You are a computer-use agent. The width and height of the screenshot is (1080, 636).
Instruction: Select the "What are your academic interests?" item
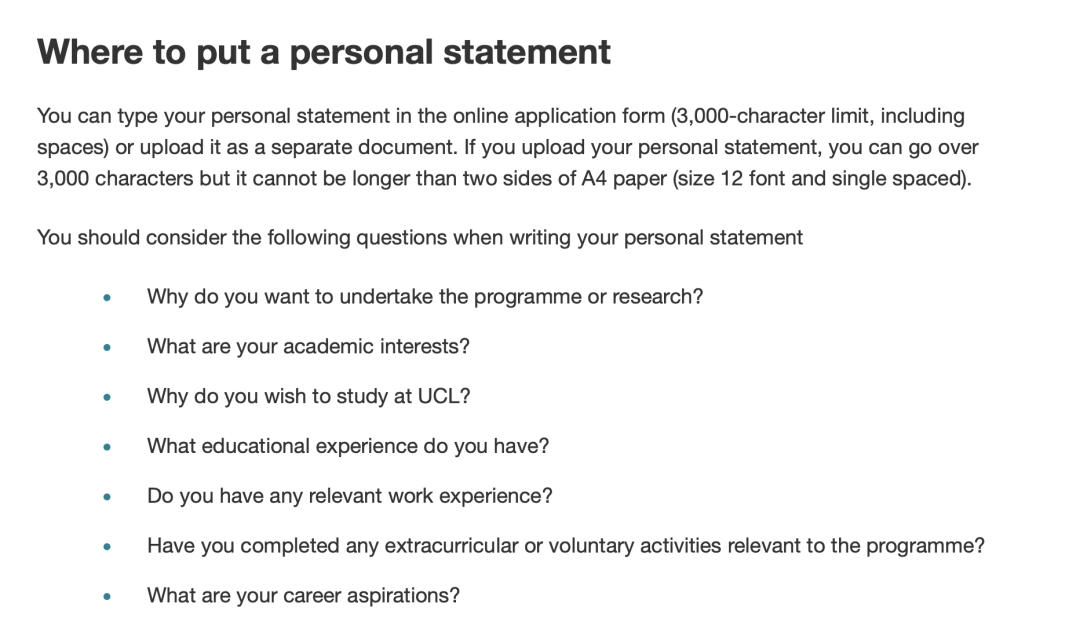[x=308, y=347]
